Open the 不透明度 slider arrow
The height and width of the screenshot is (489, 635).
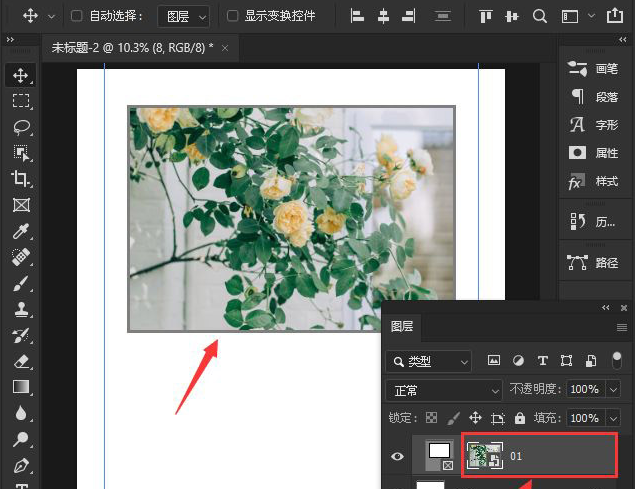click(x=613, y=390)
